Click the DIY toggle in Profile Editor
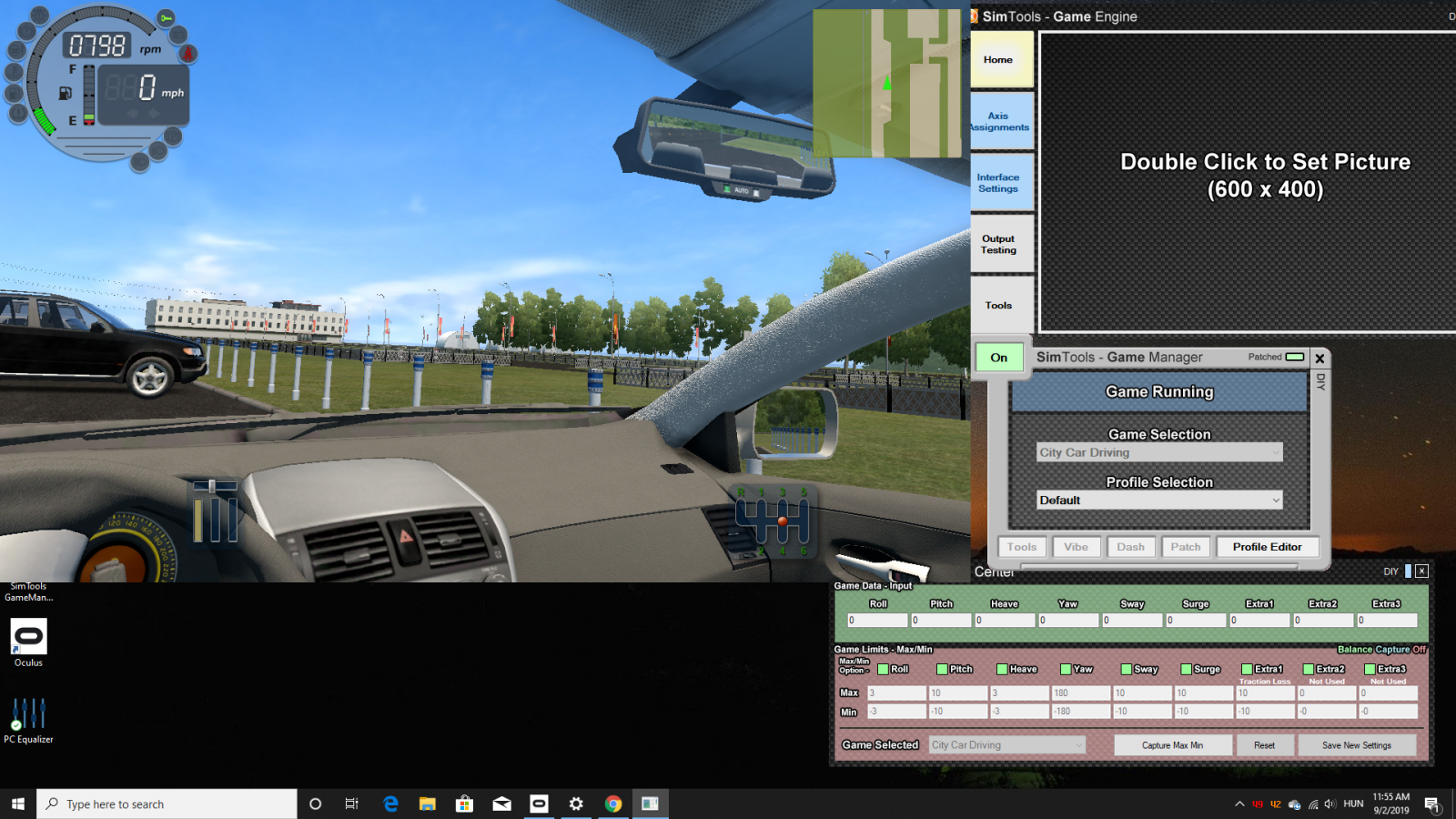The image size is (1456, 819). pos(1408,571)
